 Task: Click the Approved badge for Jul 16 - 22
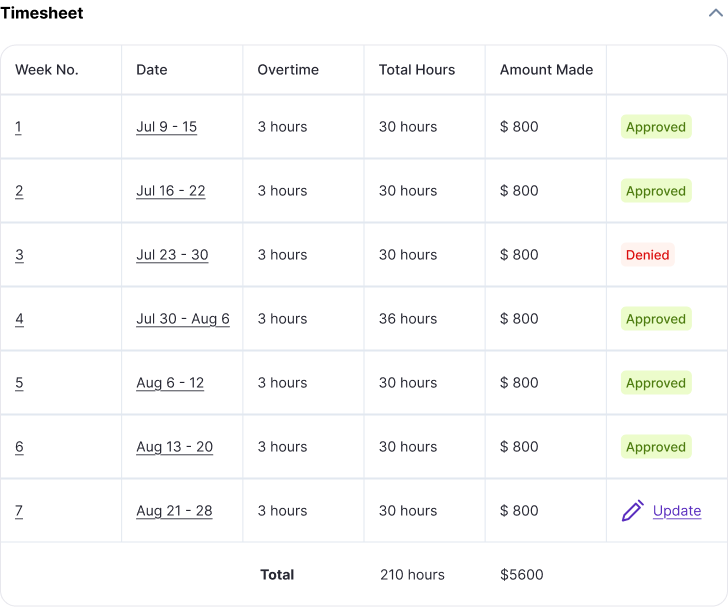click(x=656, y=191)
